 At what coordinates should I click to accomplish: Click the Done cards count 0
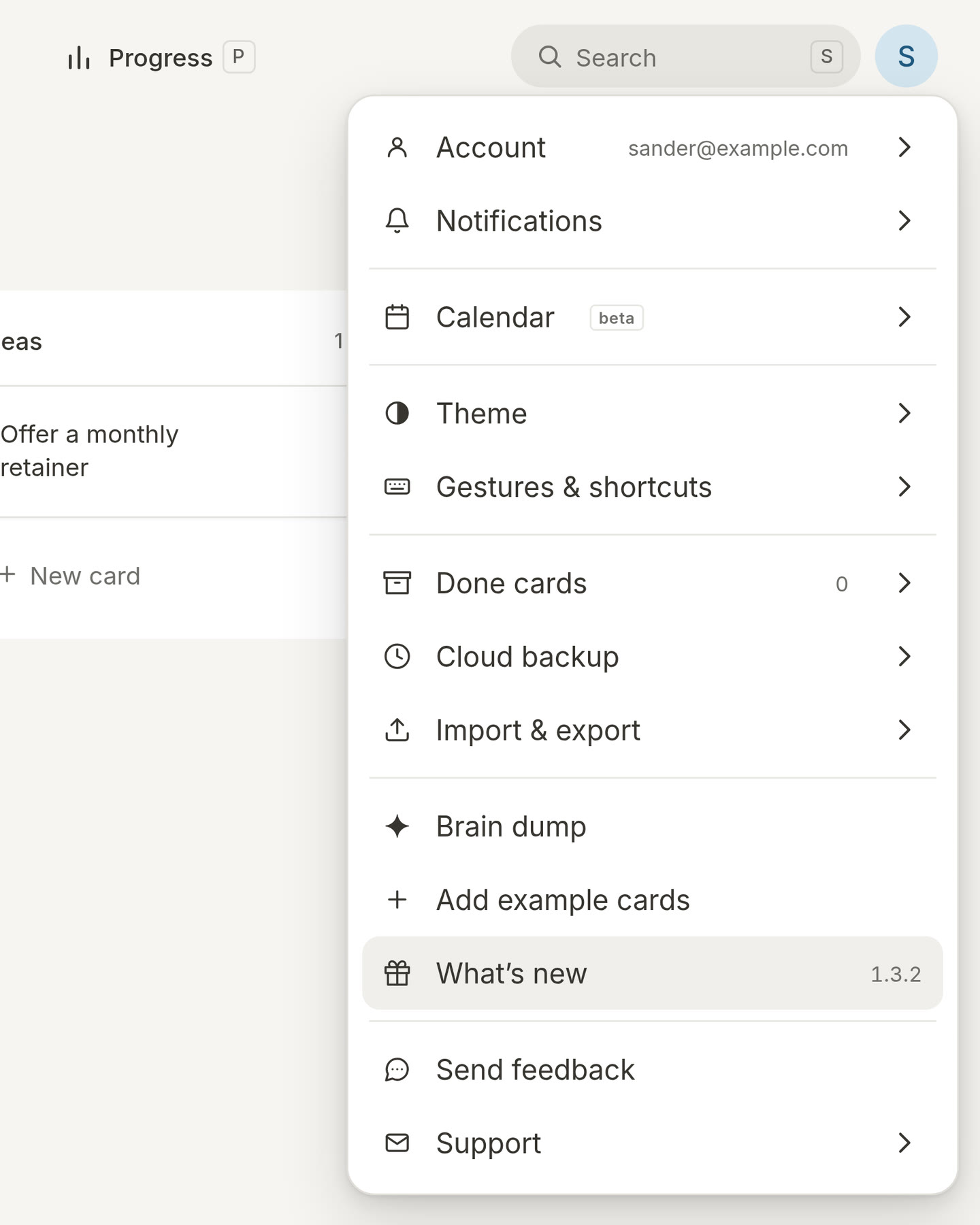(x=842, y=584)
